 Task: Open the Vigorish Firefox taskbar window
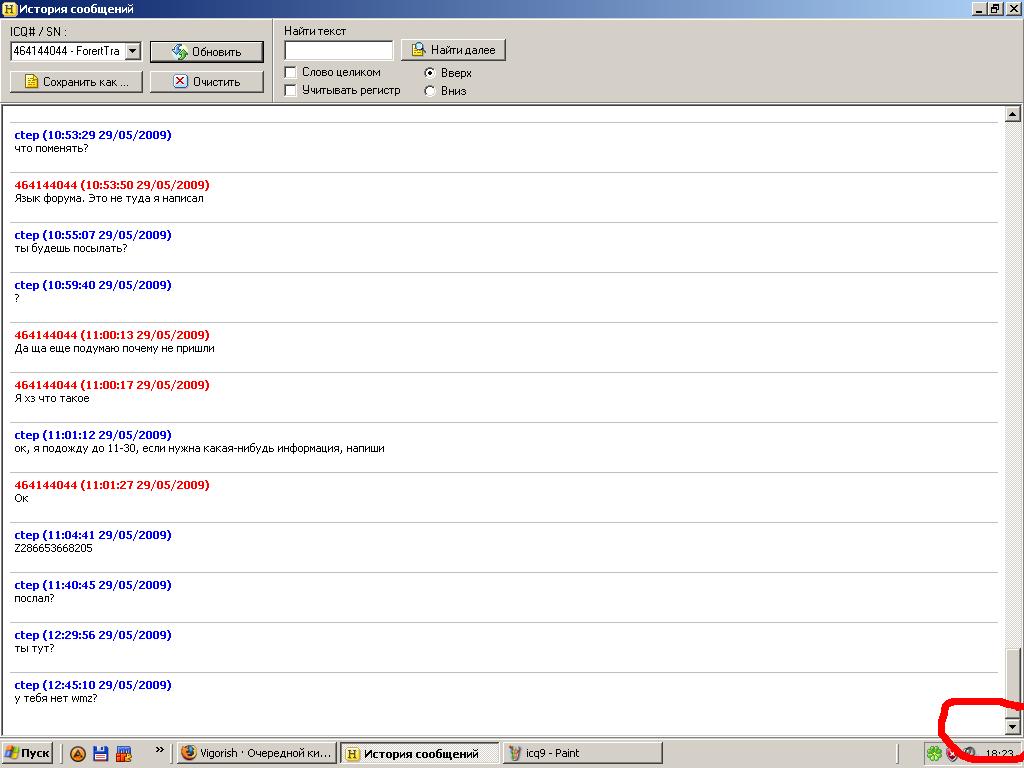256,753
